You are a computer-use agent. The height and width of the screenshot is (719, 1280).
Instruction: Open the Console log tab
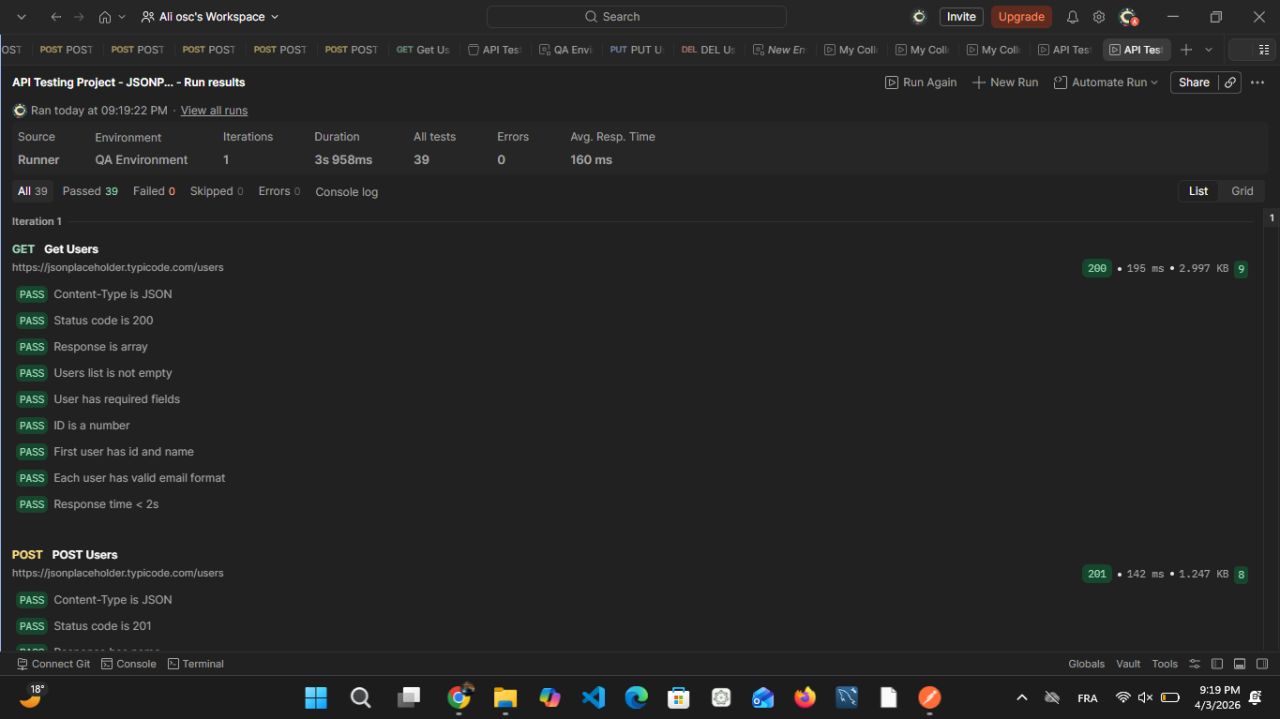click(346, 192)
